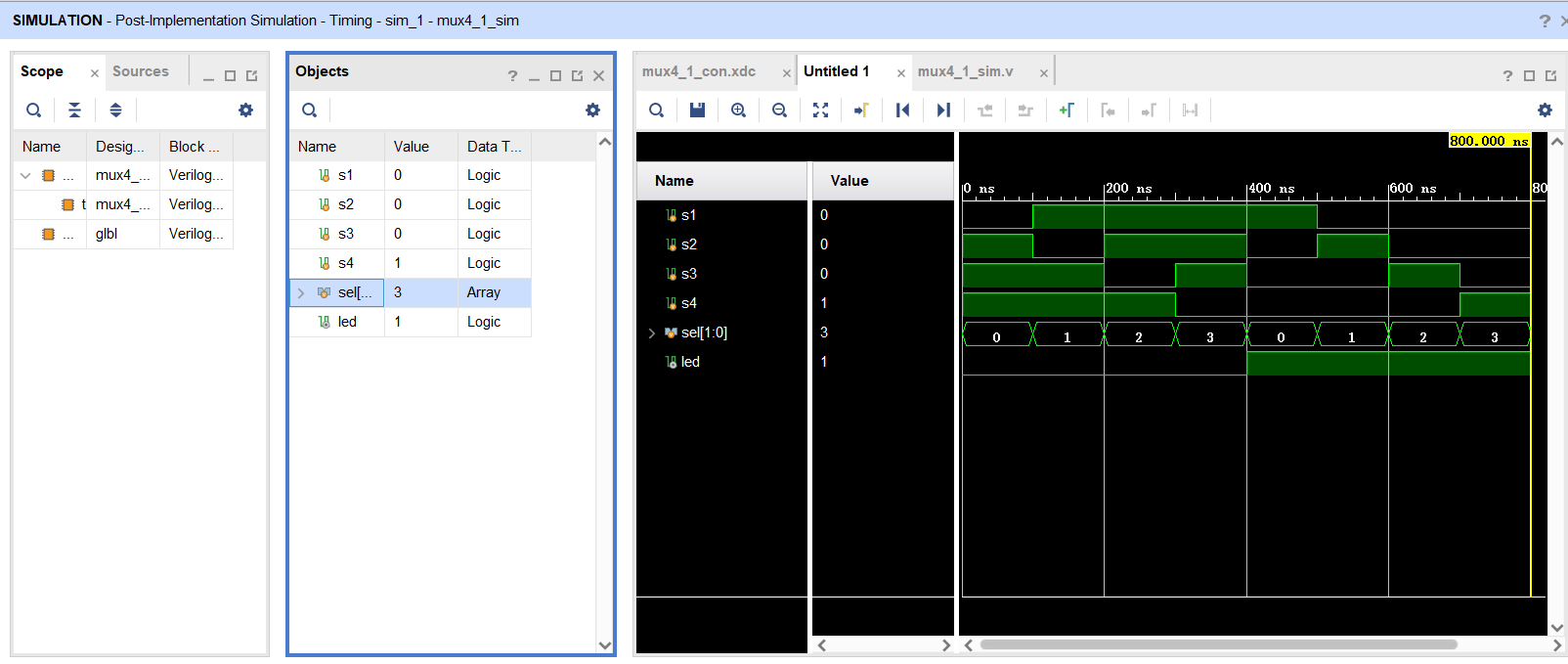Close the mux4_1_con.xdc tab
Viewport: 1568px width, 664px height.
click(x=786, y=73)
